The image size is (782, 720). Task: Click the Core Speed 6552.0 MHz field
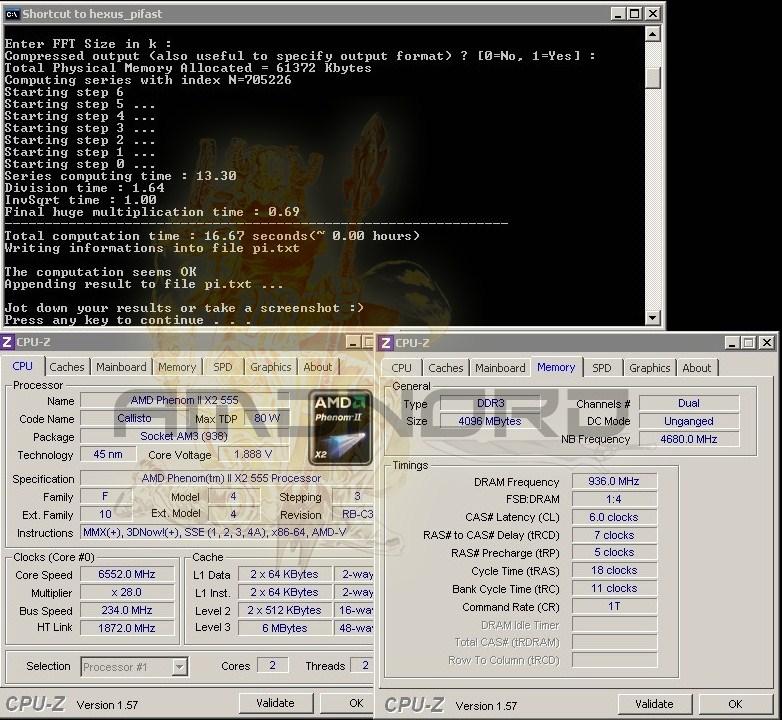127,574
